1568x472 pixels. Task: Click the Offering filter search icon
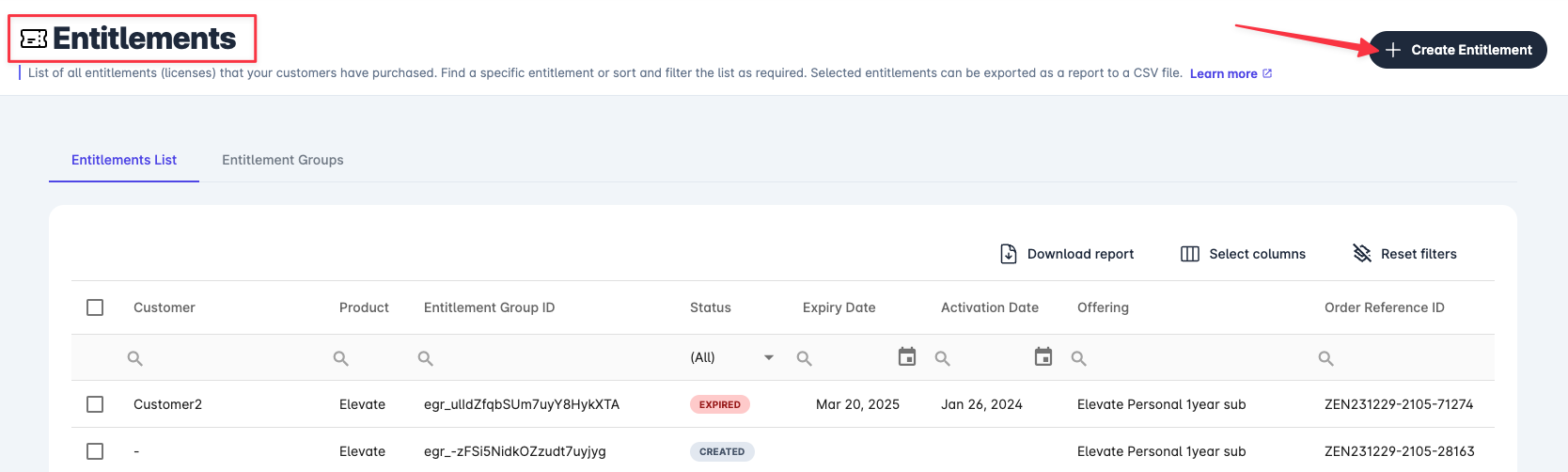[1079, 358]
